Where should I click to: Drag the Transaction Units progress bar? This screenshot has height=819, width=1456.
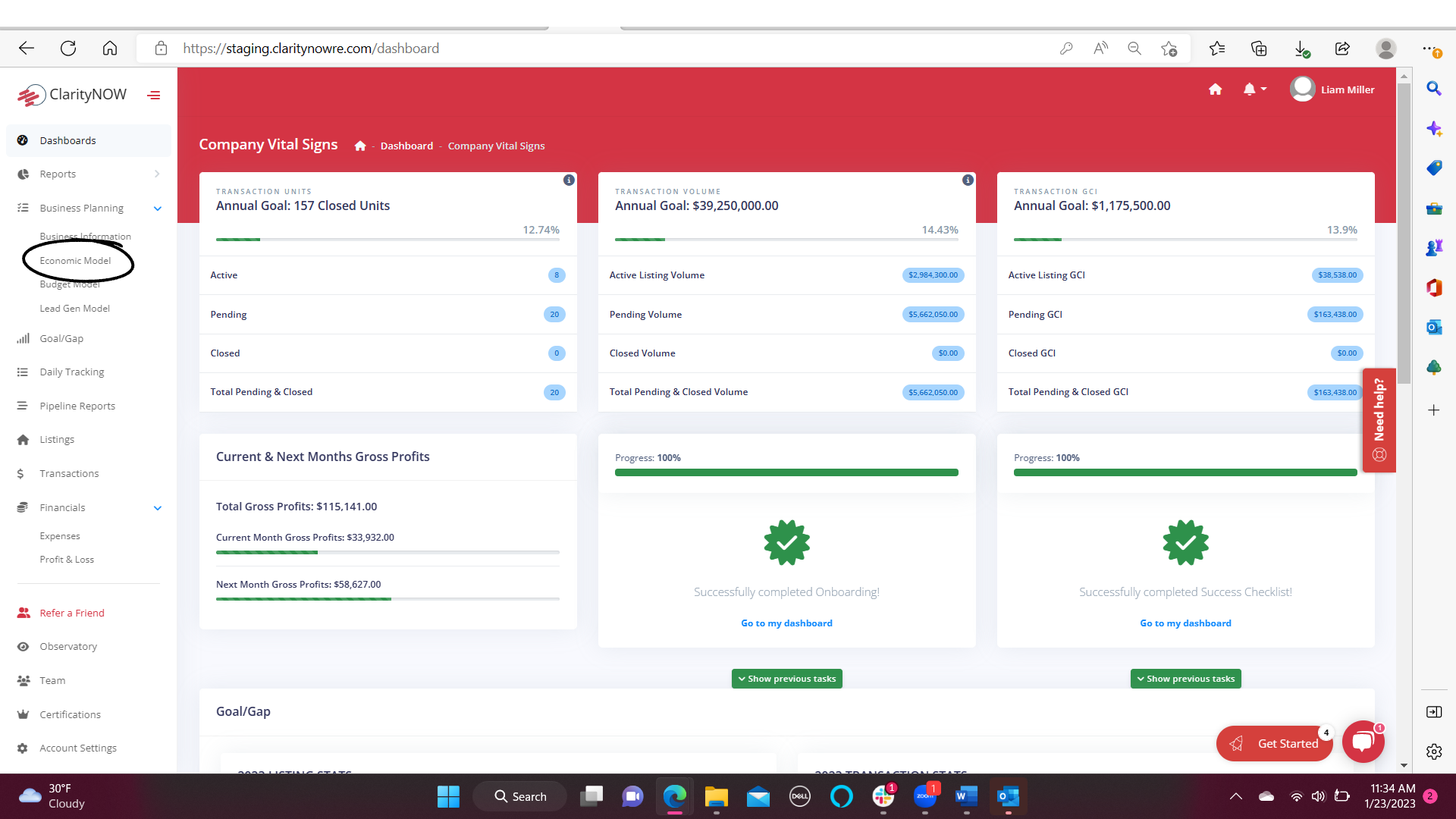tap(388, 240)
